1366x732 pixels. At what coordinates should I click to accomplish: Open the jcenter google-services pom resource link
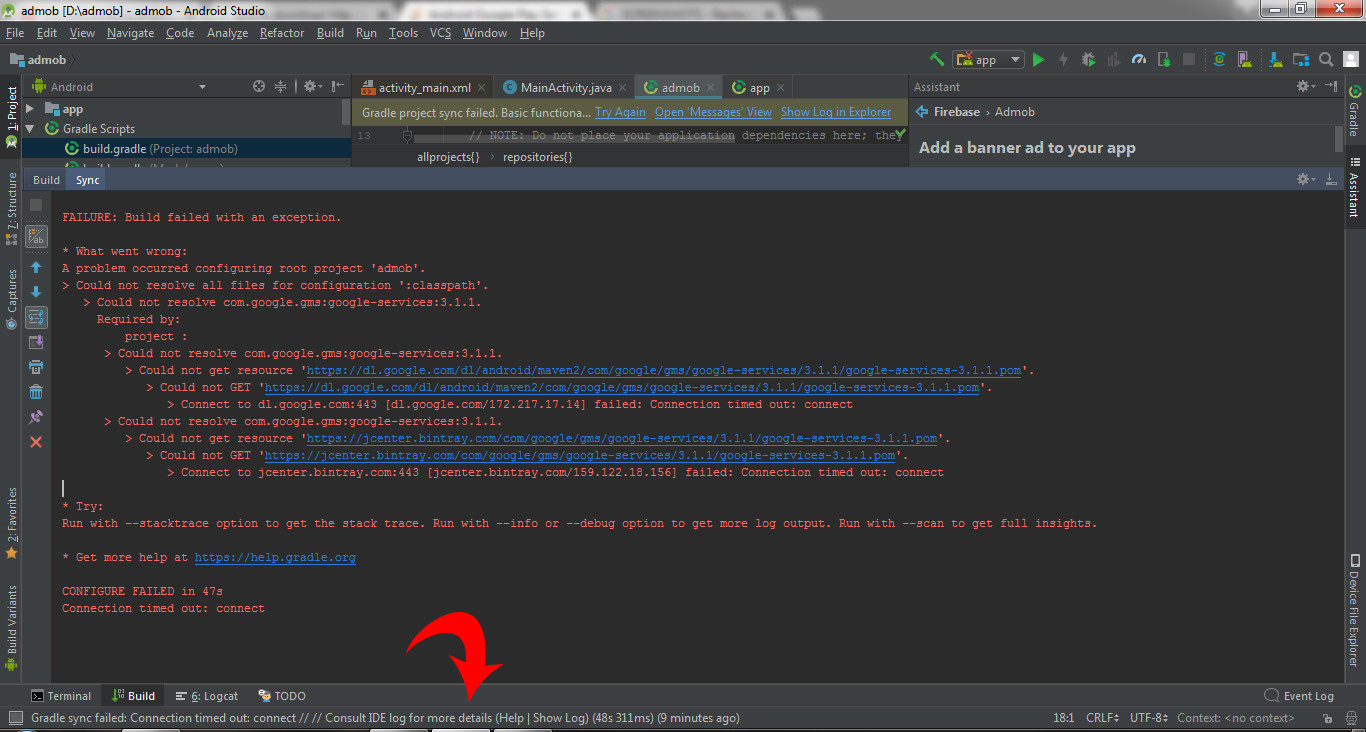621,438
